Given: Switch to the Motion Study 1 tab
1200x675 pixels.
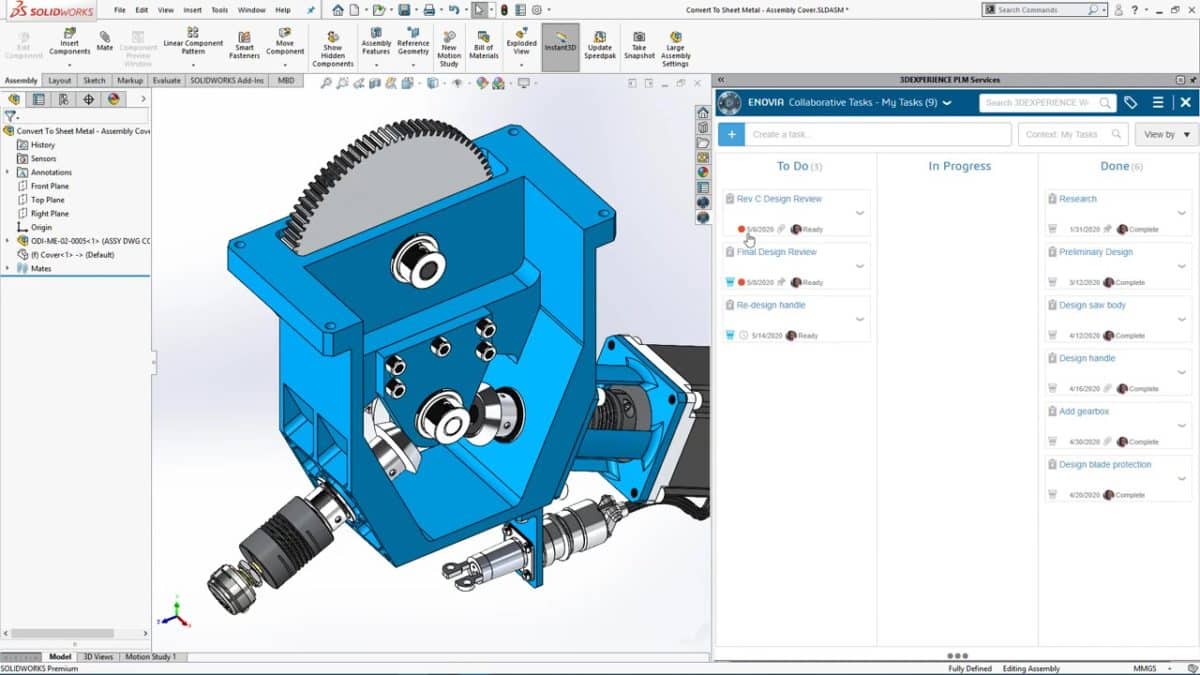Looking at the screenshot, I should pos(151,657).
